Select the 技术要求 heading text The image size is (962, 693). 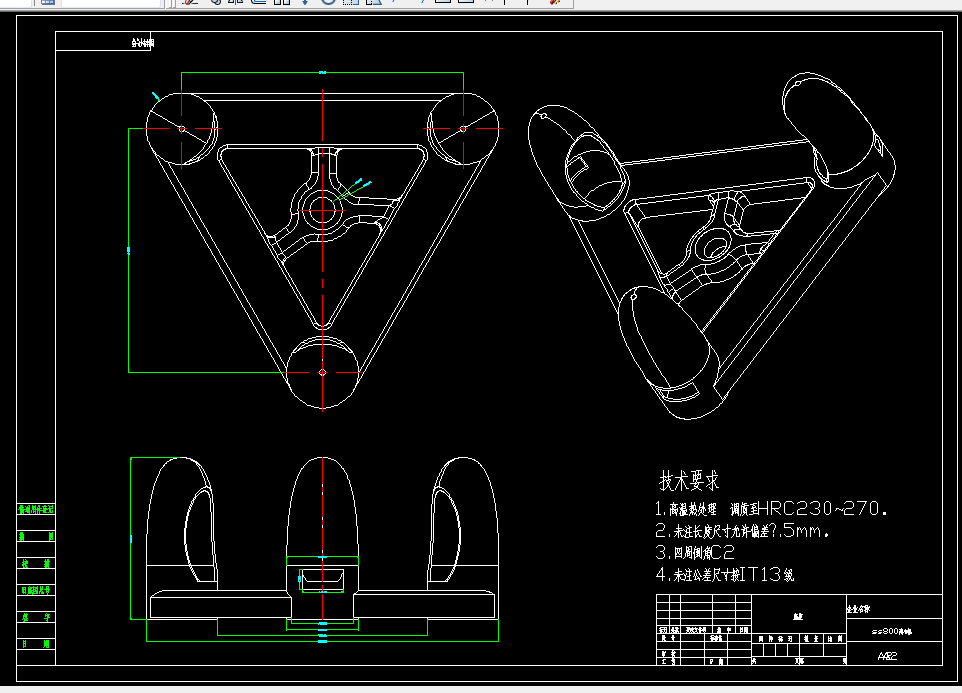pos(688,481)
